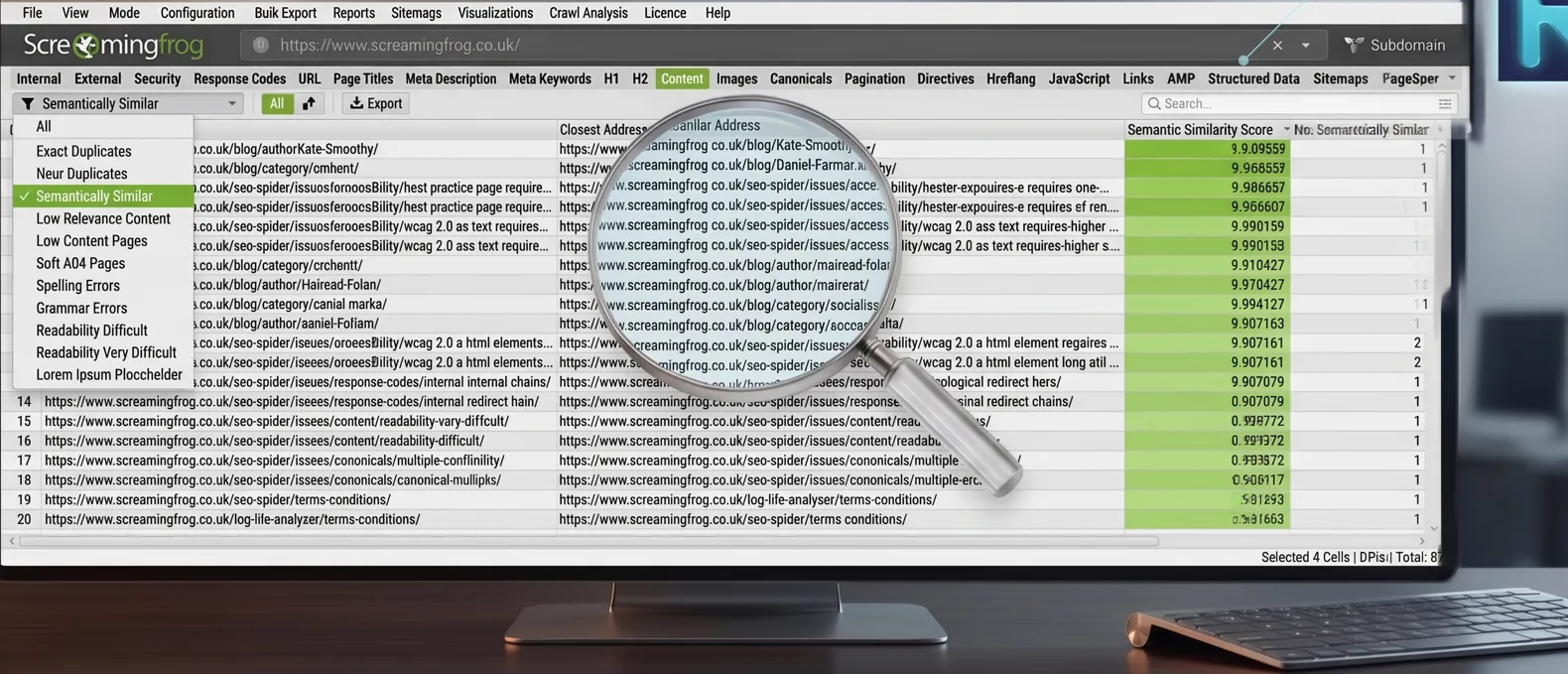Switch to the Images tab
Image resolution: width=1568 pixels, height=674 pixels.
pos(736,78)
